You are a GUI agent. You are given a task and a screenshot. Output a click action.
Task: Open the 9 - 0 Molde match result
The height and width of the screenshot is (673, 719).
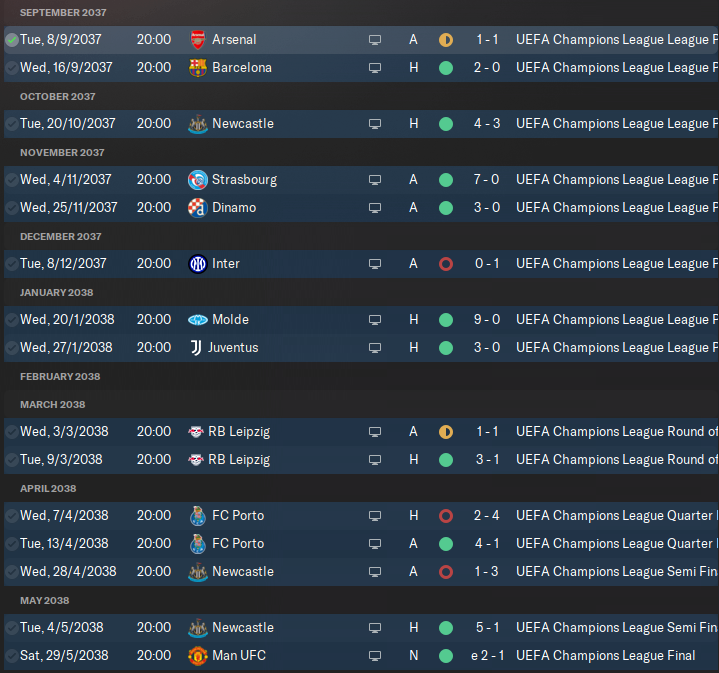coord(487,320)
